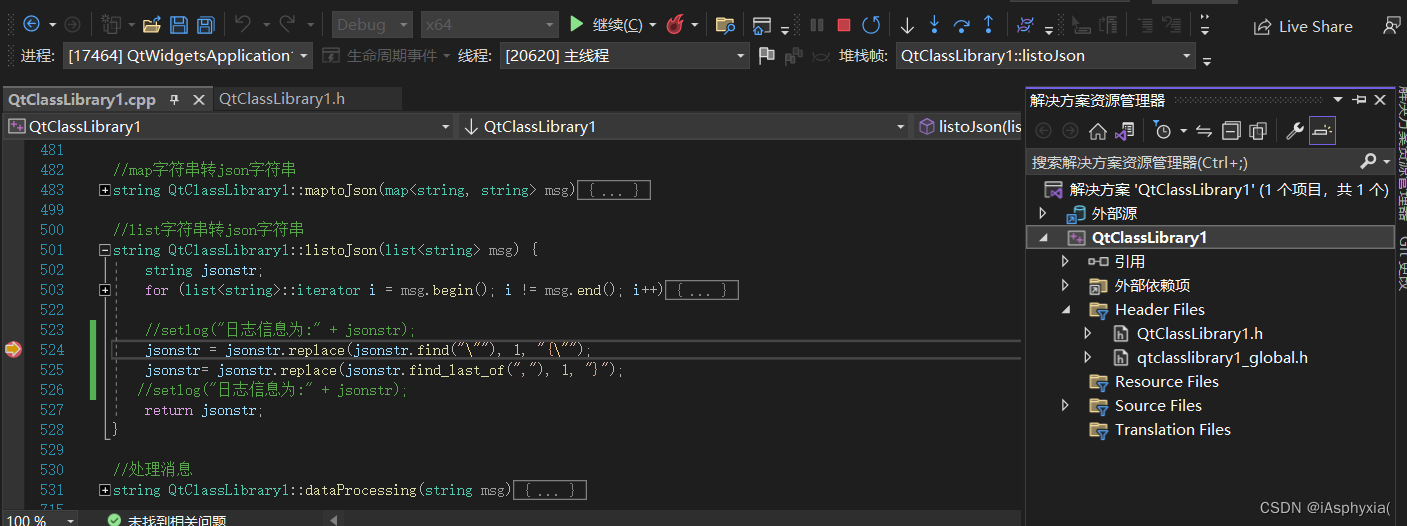Open dropdown arrow next to Continue button
The height and width of the screenshot is (526, 1407).
tap(653, 25)
